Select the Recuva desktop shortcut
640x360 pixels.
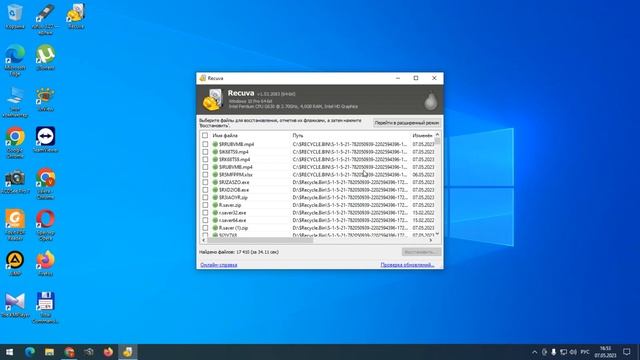click(76, 16)
